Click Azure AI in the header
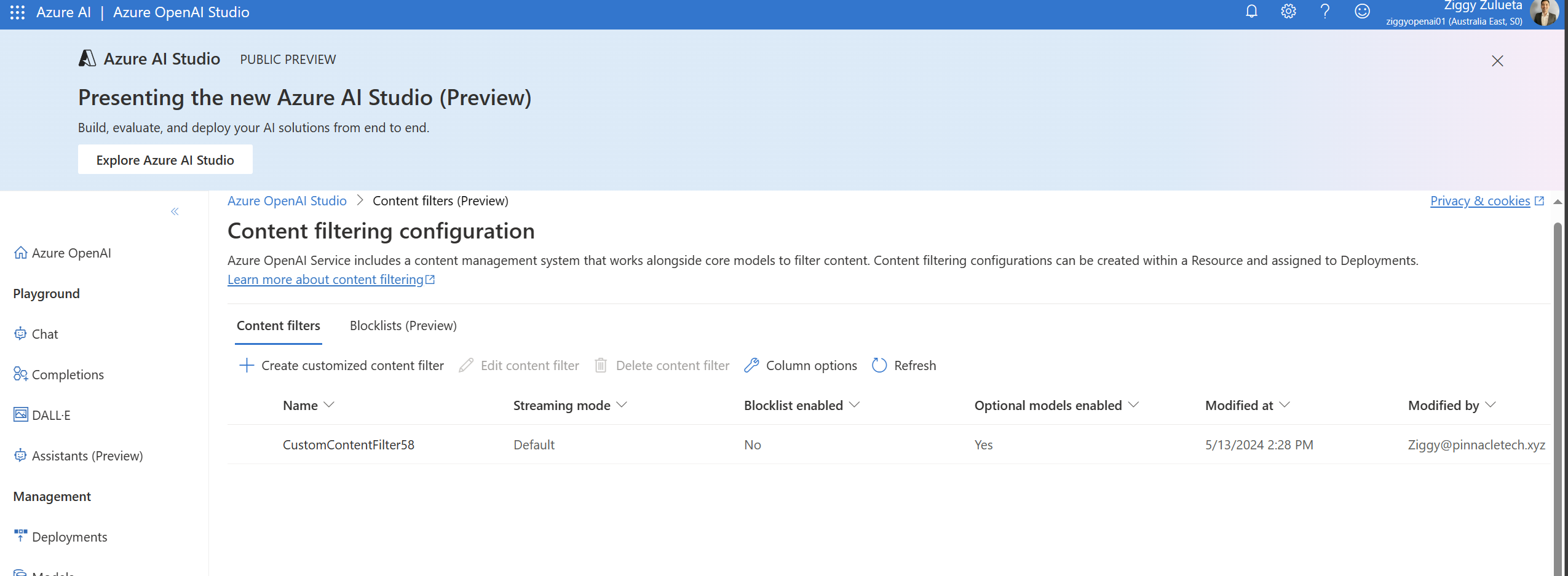1568x576 pixels. point(63,12)
